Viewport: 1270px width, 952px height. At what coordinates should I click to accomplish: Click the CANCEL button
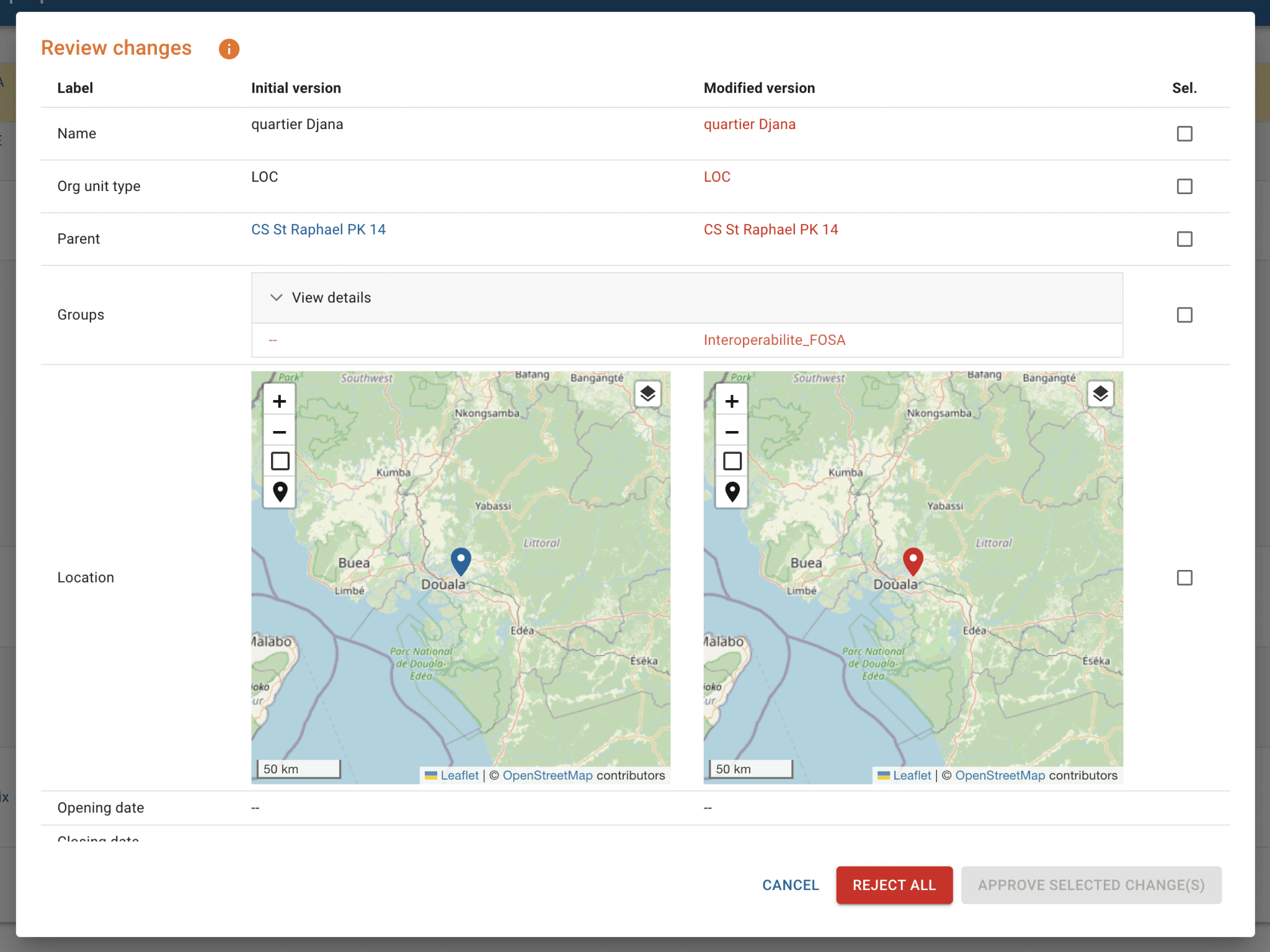pos(790,885)
